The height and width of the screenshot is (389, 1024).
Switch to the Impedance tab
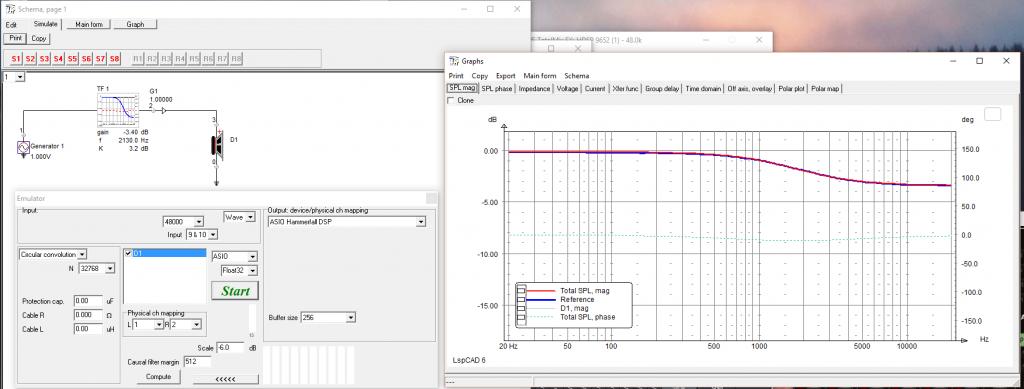pyautogui.click(x=534, y=88)
